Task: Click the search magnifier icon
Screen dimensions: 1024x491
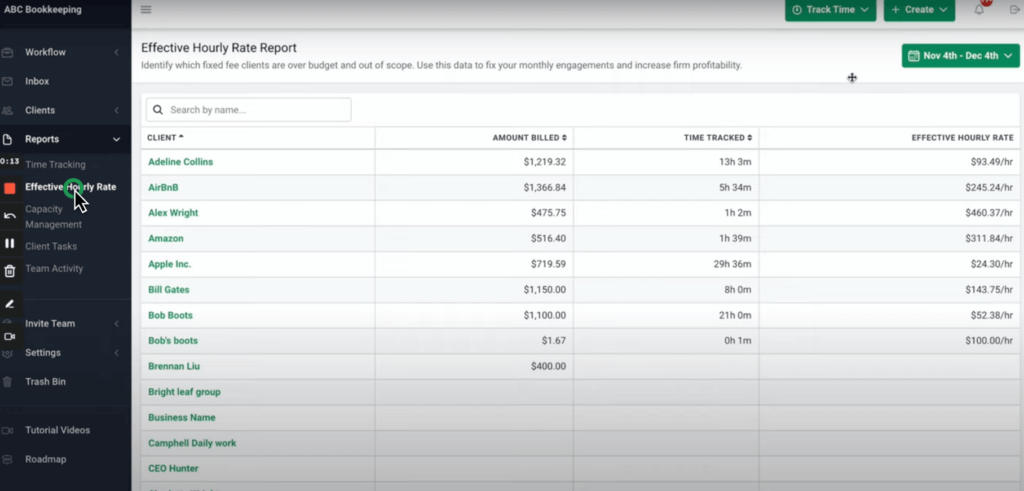Action: coord(158,110)
